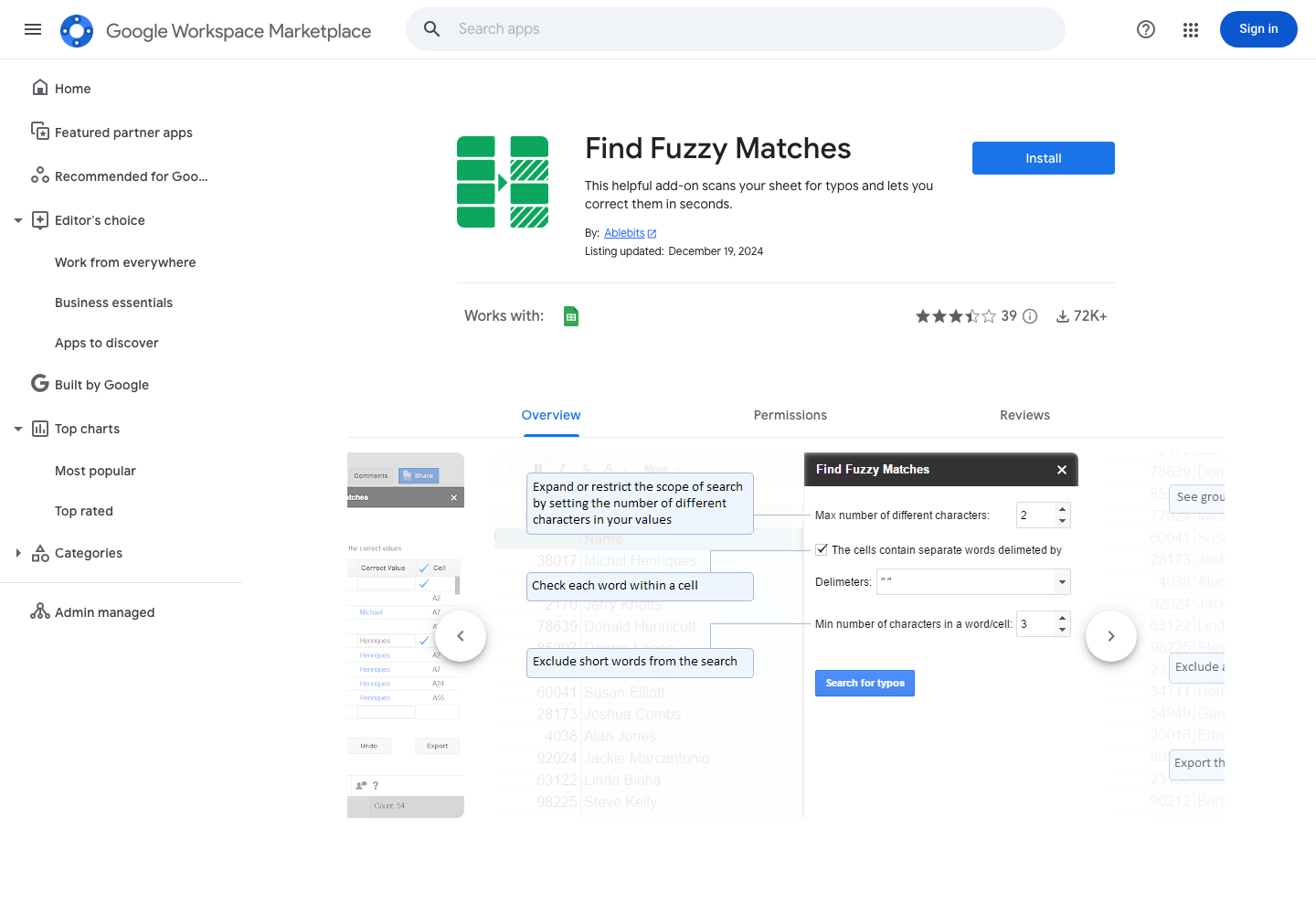Switch to the Permissions tab
Viewport: 1316px width, 914px height.
(x=791, y=415)
